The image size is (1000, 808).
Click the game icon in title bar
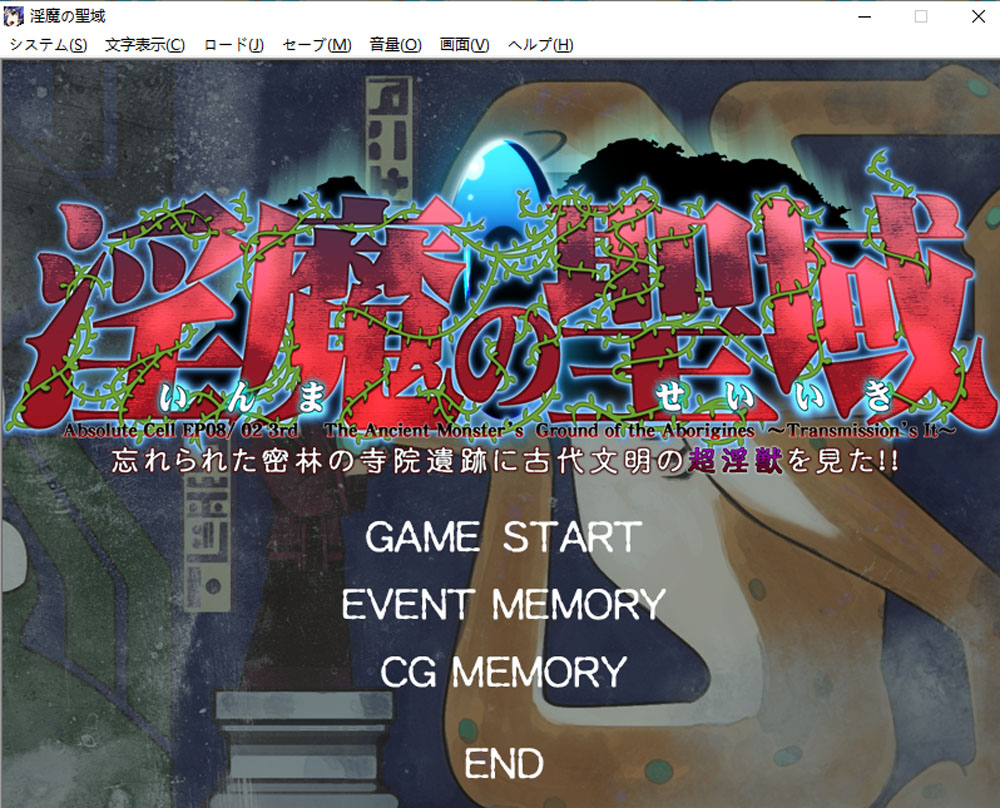tap(13, 16)
